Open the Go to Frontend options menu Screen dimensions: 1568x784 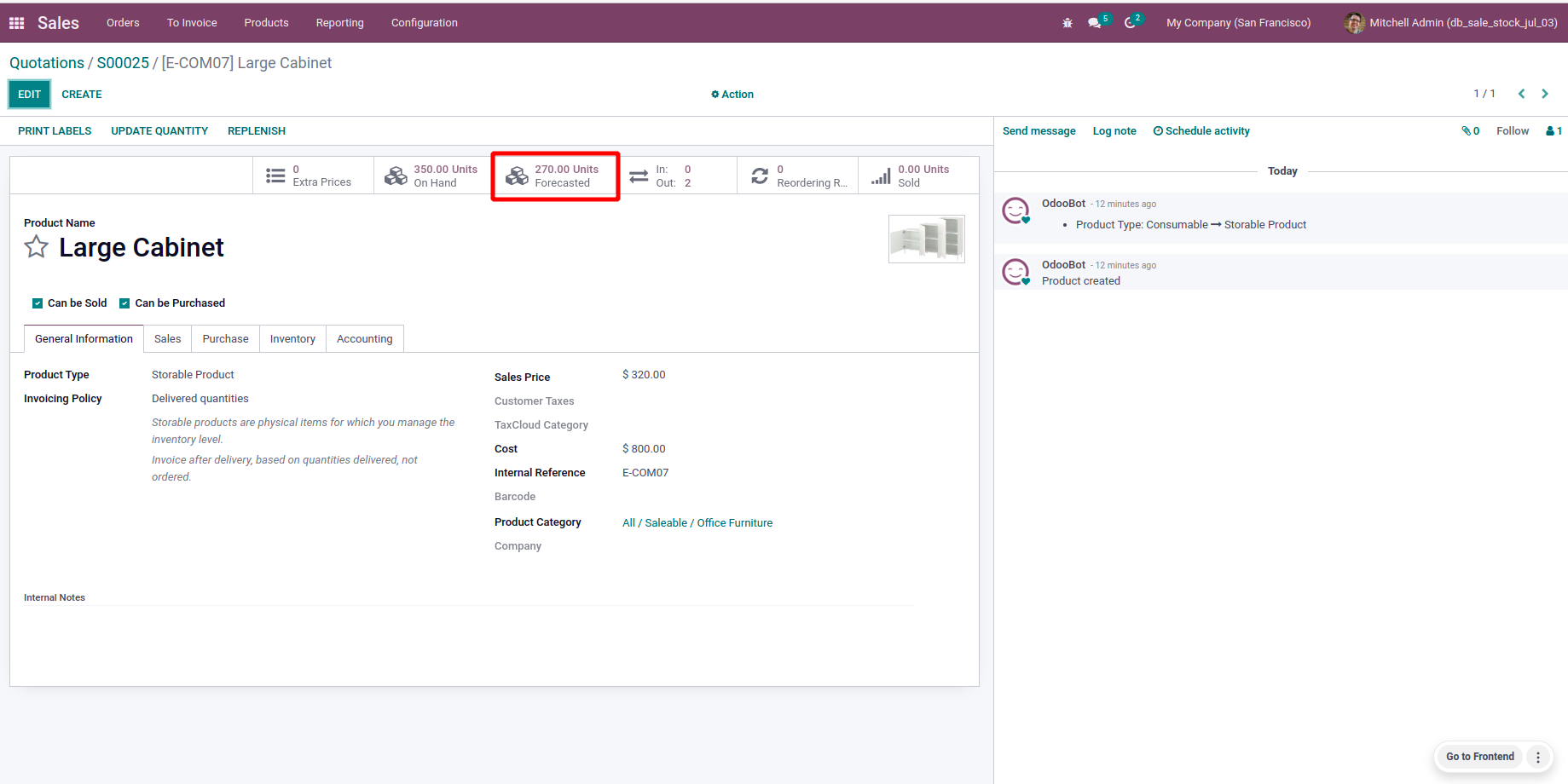click(1538, 757)
